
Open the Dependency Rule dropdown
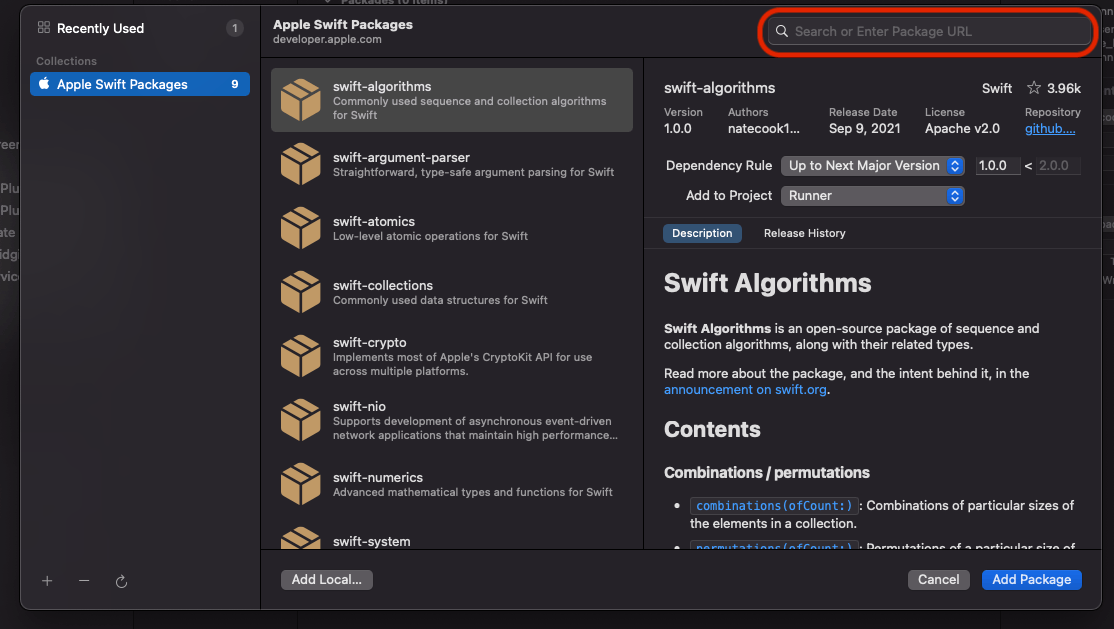872,166
